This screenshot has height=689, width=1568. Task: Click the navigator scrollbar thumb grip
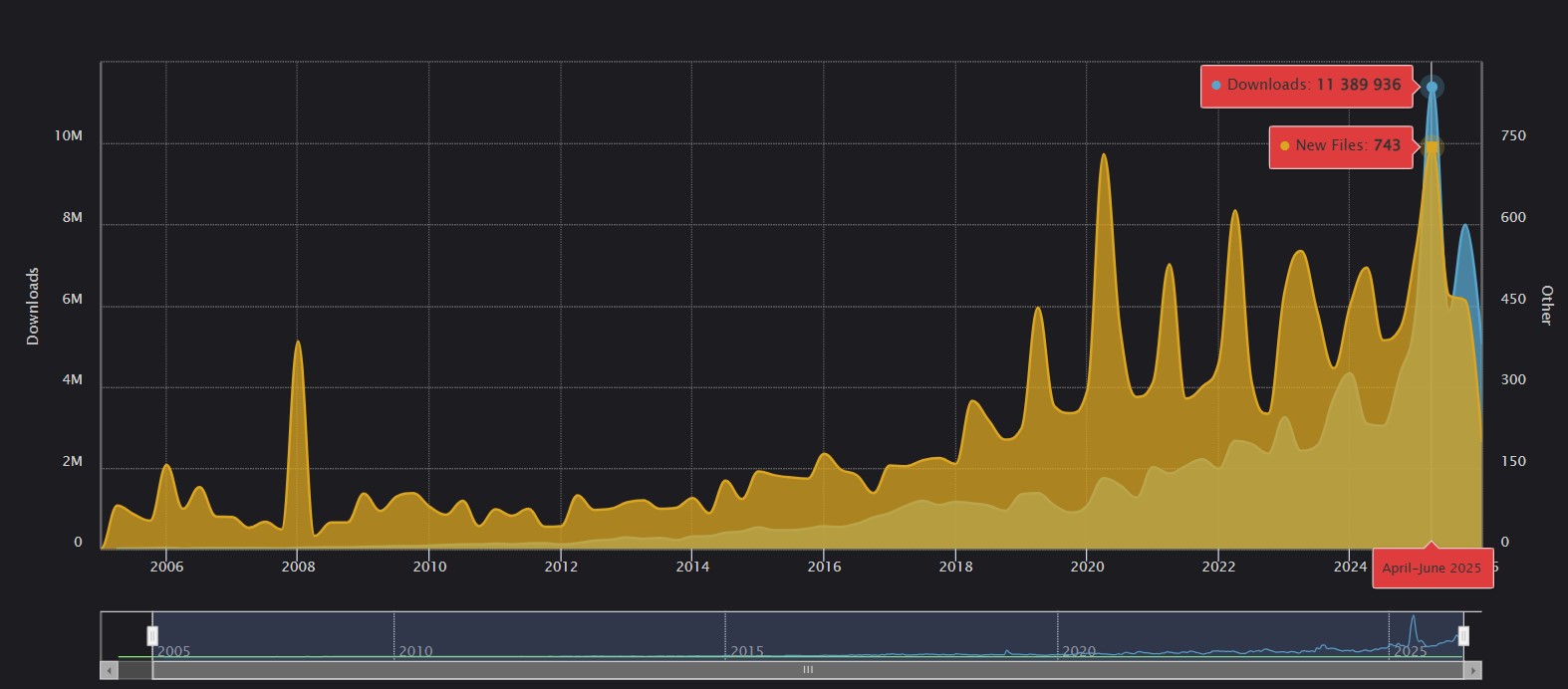click(808, 670)
